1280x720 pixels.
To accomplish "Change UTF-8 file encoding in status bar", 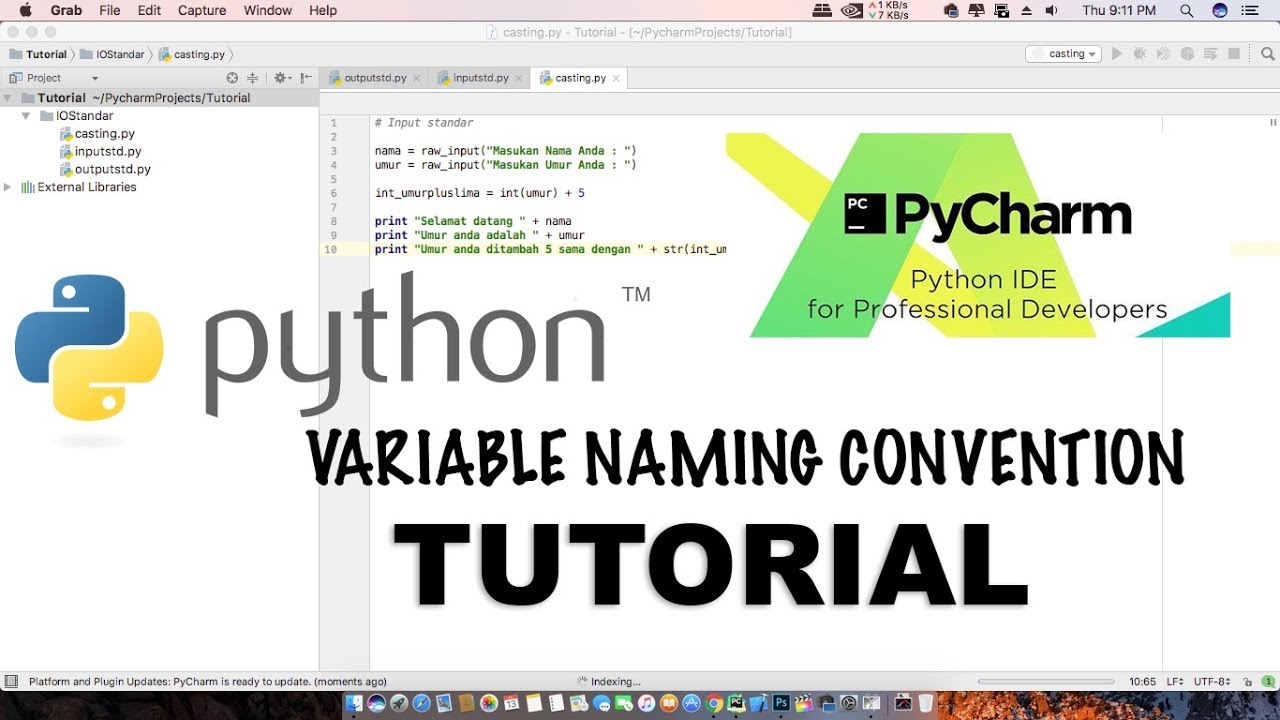I will (1212, 682).
